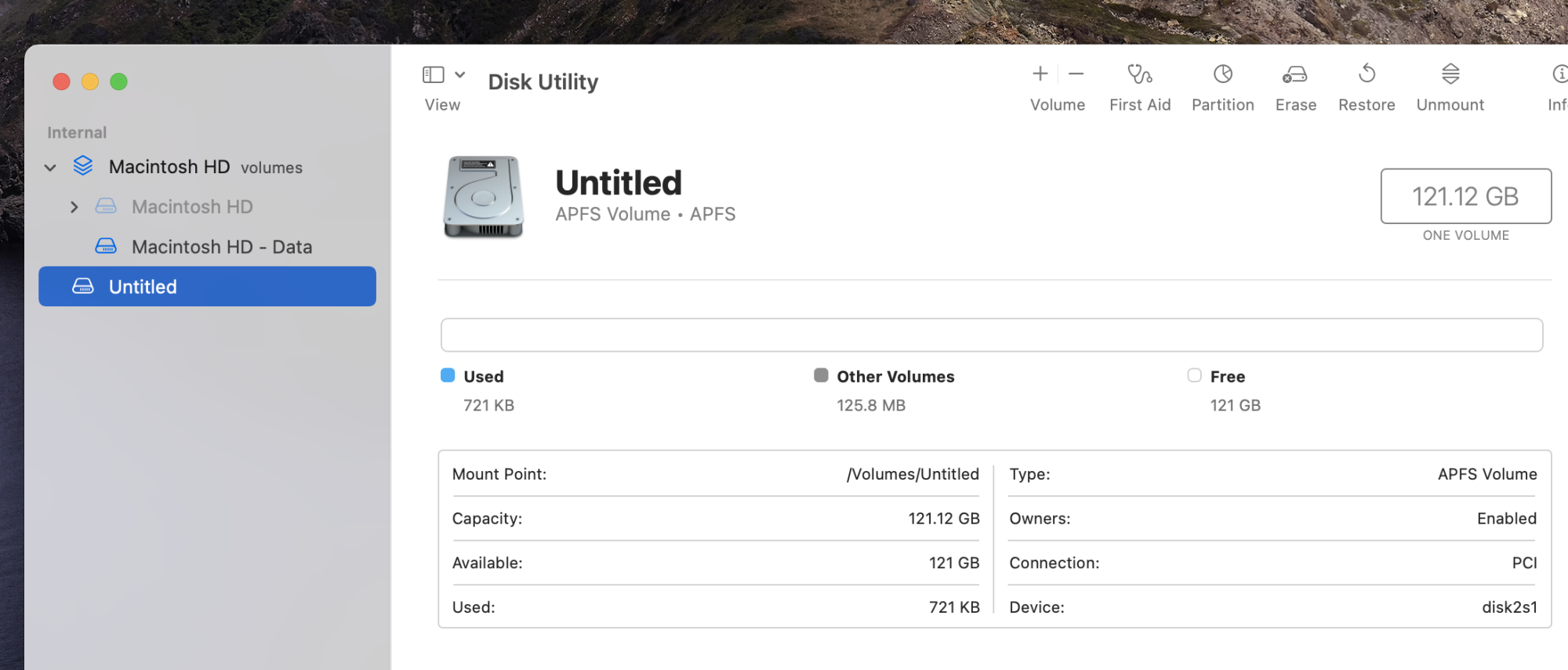Select the Untitled volume in sidebar
This screenshot has height=670, width=1568.
tap(207, 287)
